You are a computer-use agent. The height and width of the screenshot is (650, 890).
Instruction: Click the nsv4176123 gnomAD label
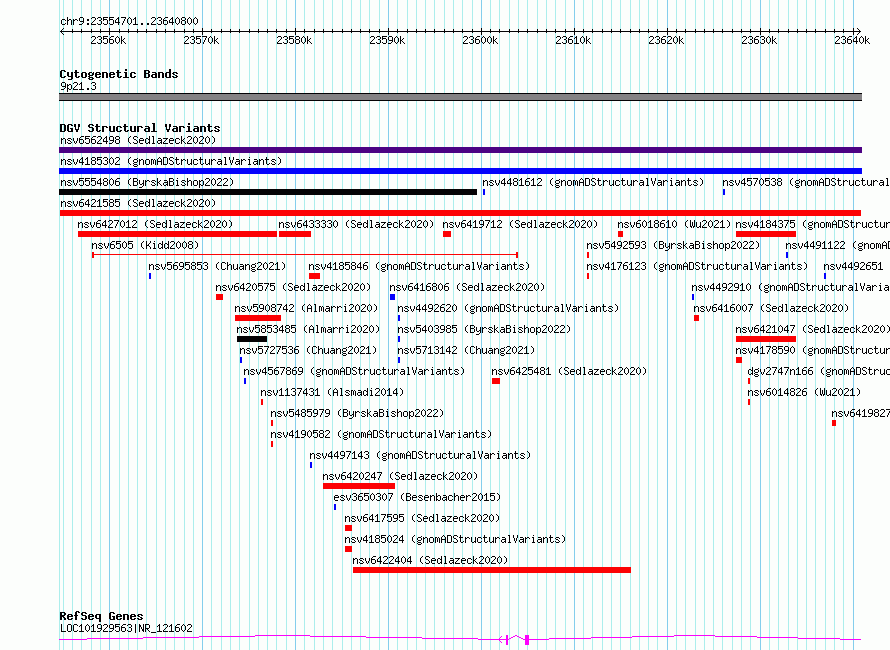pos(697,266)
